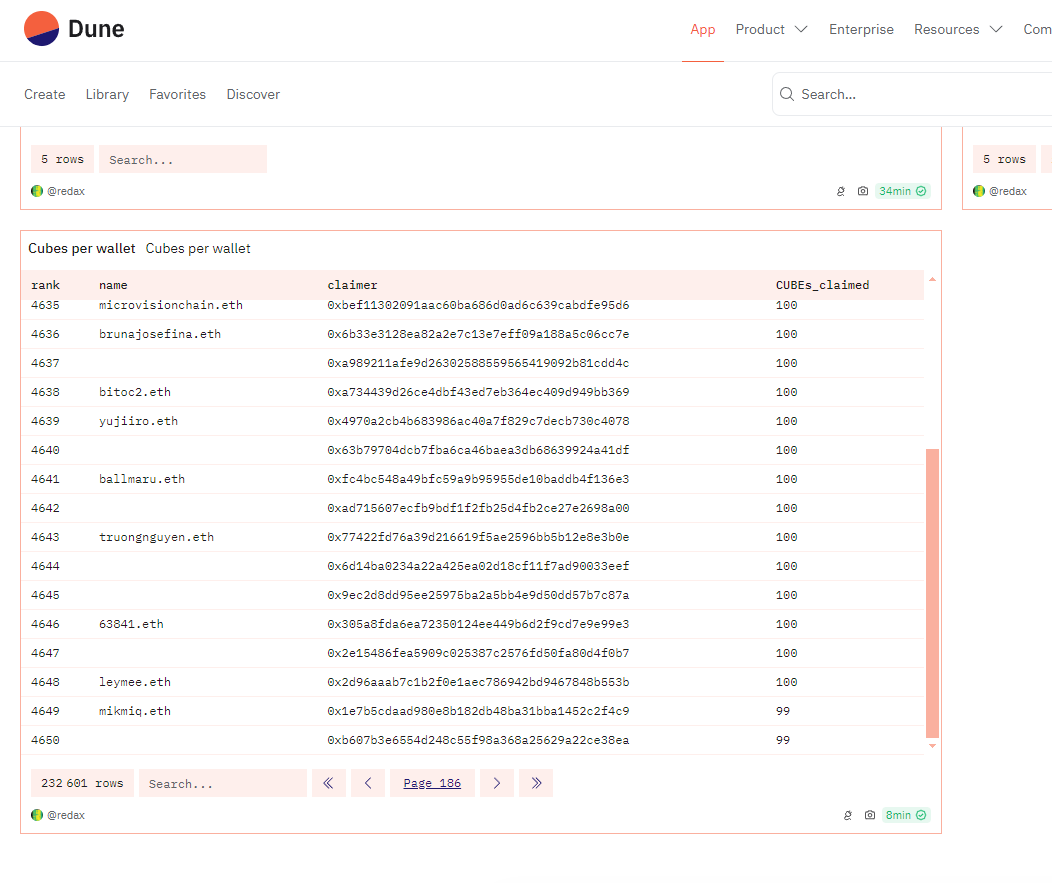Viewport: 1052px width, 883px height.
Task: Click Cubes per wallet bold title
Action: pos(82,248)
